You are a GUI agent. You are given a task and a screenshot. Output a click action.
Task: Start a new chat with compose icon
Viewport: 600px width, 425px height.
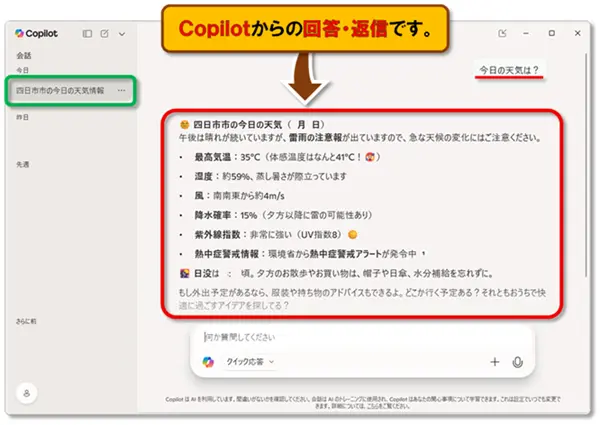click(104, 34)
